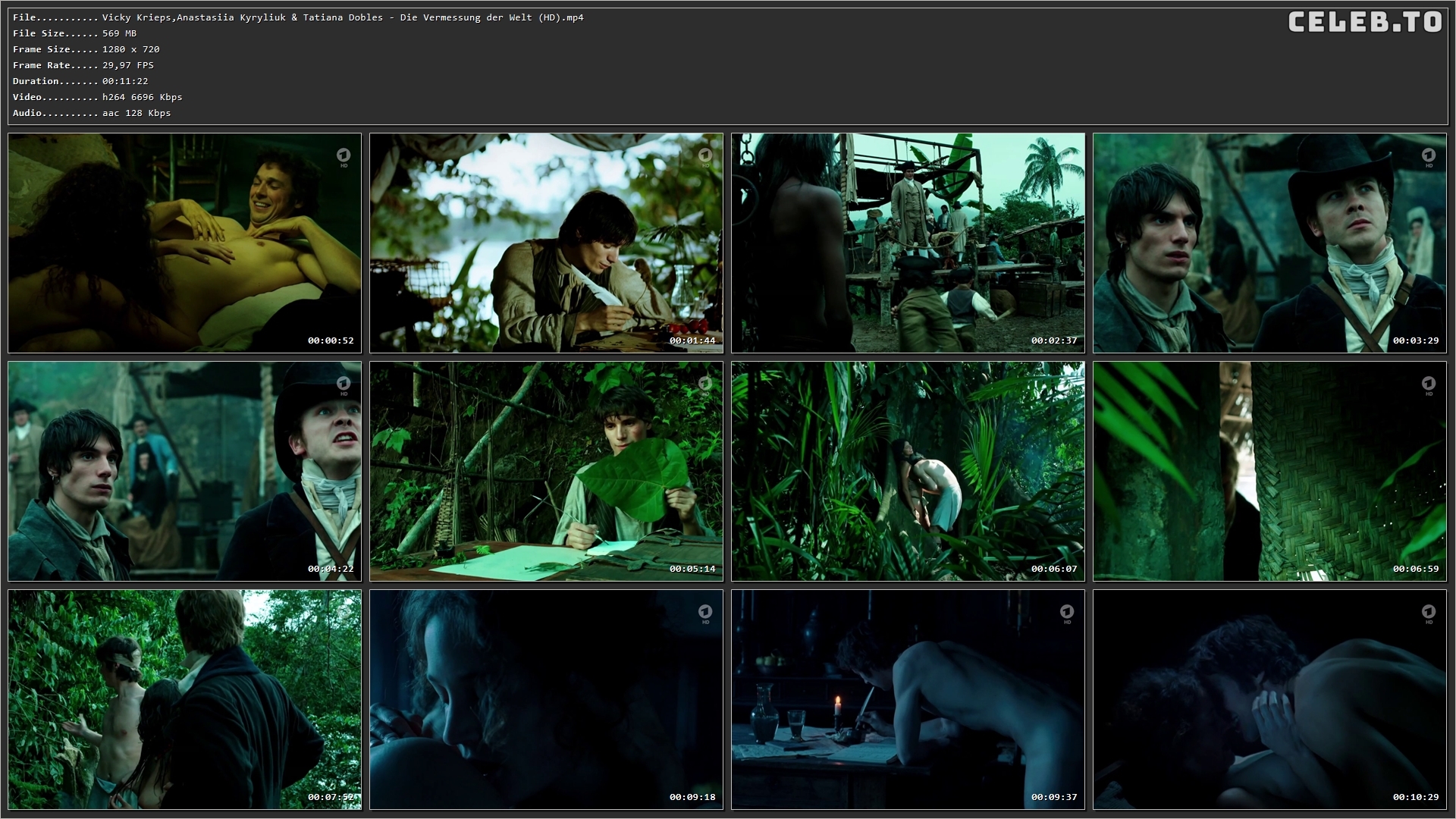Image resolution: width=1456 pixels, height=819 pixels.
Task: Open the thumbnail timestamped 00:01:44
Action: [x=546, y=243]
